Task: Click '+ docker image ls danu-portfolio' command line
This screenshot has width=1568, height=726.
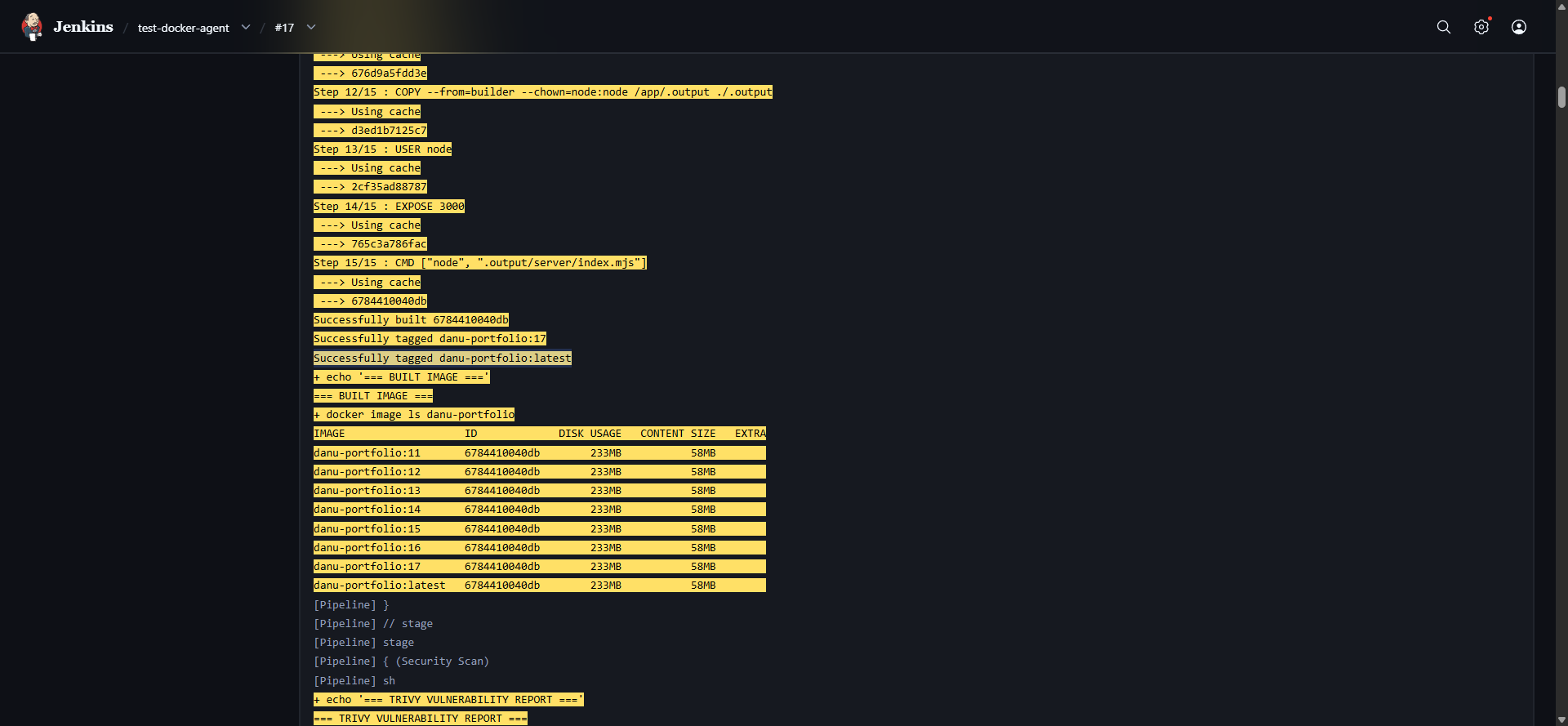Action: [414, 415]
